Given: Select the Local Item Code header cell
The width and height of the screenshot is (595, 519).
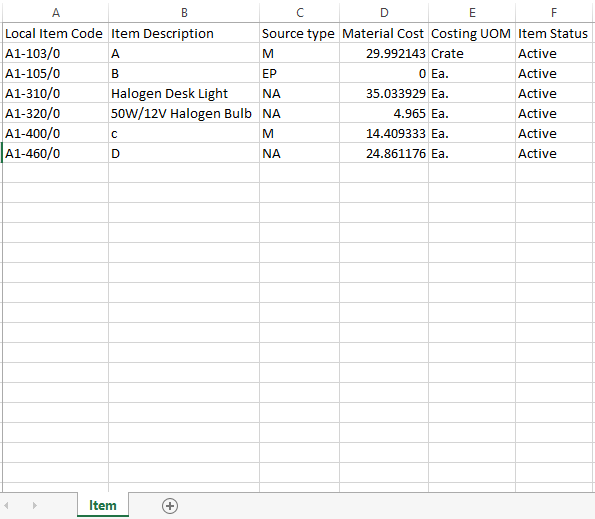Looking at the screenshot, I should (x=55, y=33).
